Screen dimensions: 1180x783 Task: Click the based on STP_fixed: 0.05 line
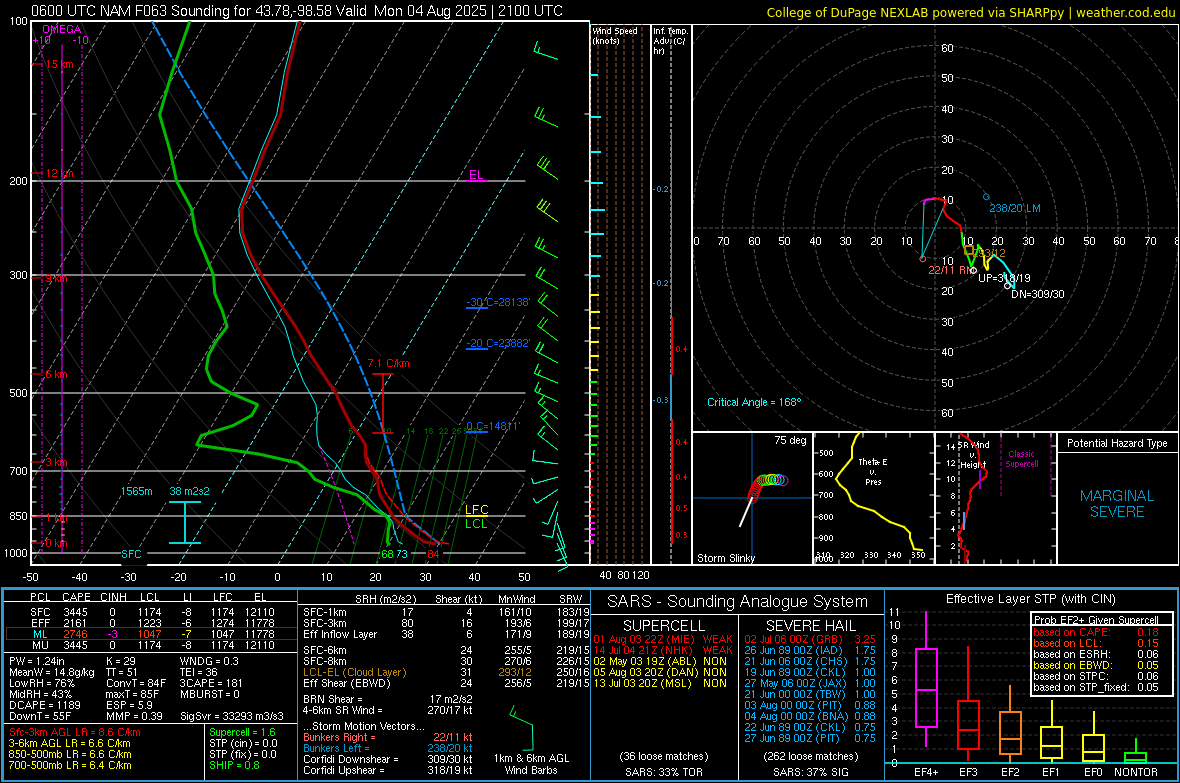(1096, 687)
